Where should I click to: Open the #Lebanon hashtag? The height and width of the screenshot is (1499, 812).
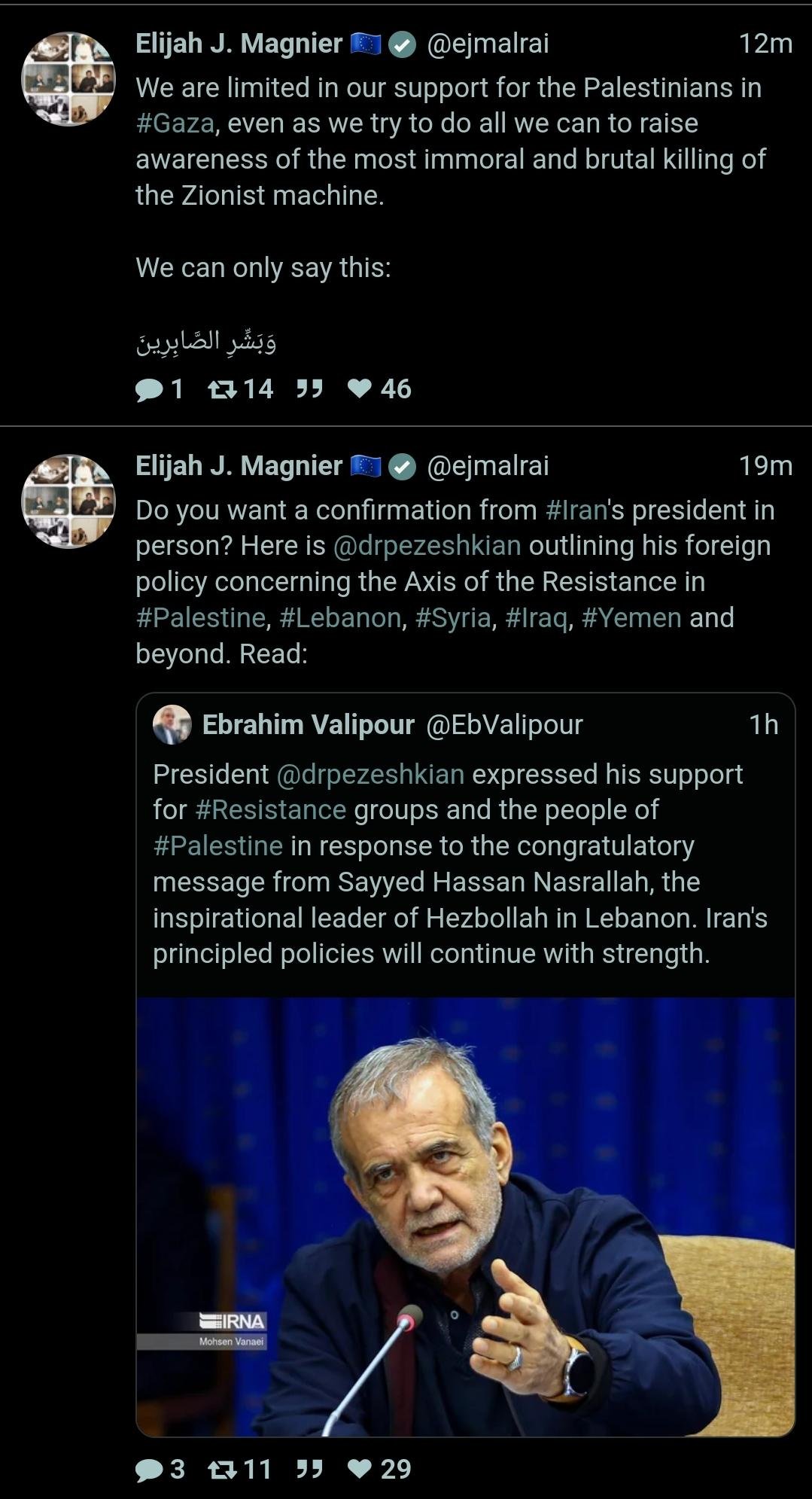[x=340, y=618]
